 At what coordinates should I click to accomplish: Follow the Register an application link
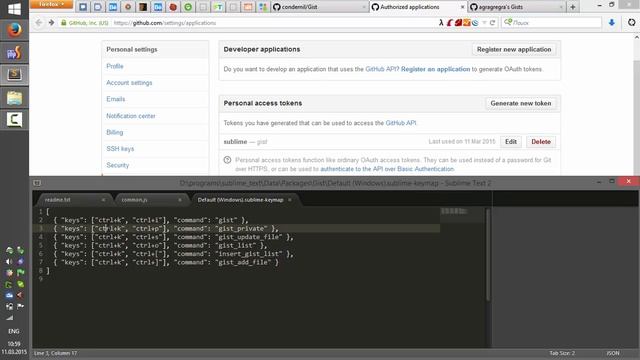(436, 69)
